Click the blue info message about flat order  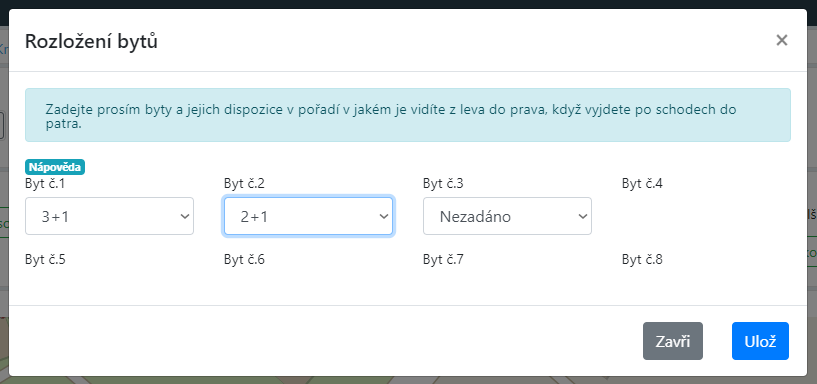click(408, 115)
